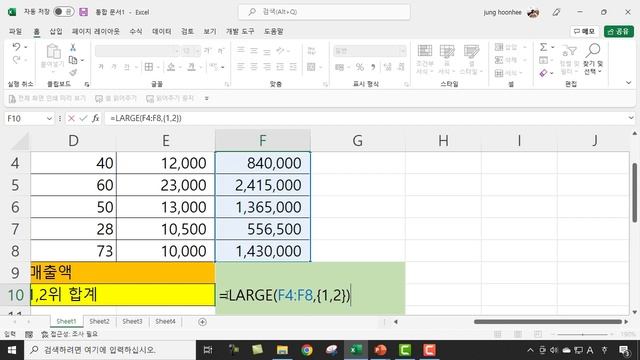This screenshot has width=640, height=360.
Task: Toggle the AutoSave switch
Action: coord(64,12)
